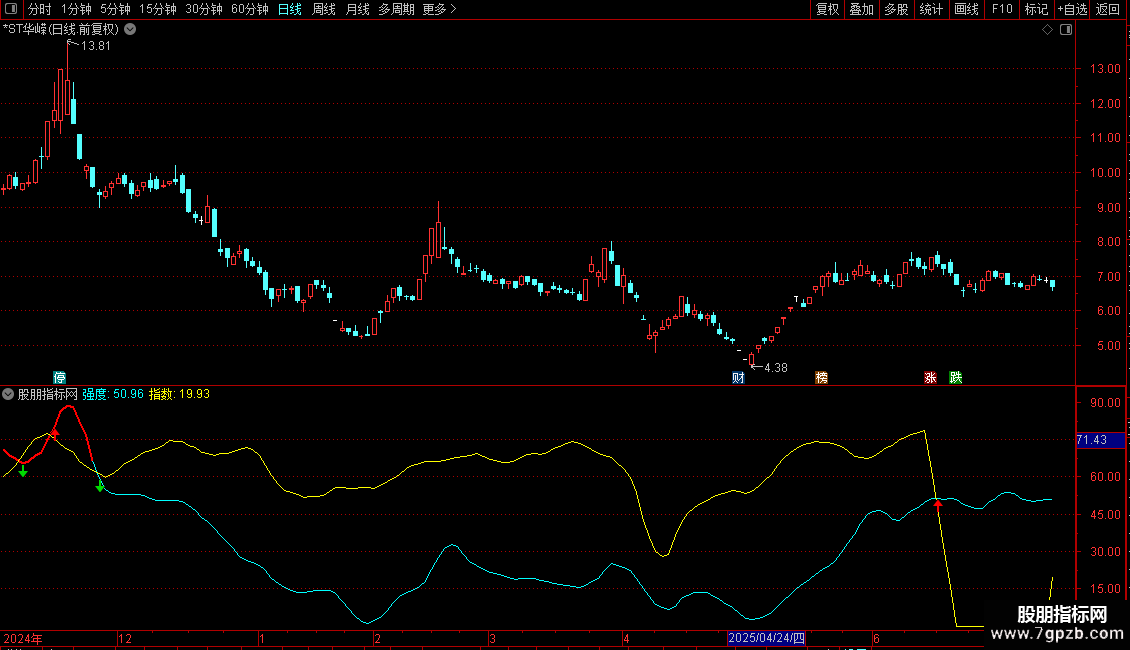Expand the 股朋指标网 indicator dropdown
1130x650 pixels.
[x=8, y=394]
